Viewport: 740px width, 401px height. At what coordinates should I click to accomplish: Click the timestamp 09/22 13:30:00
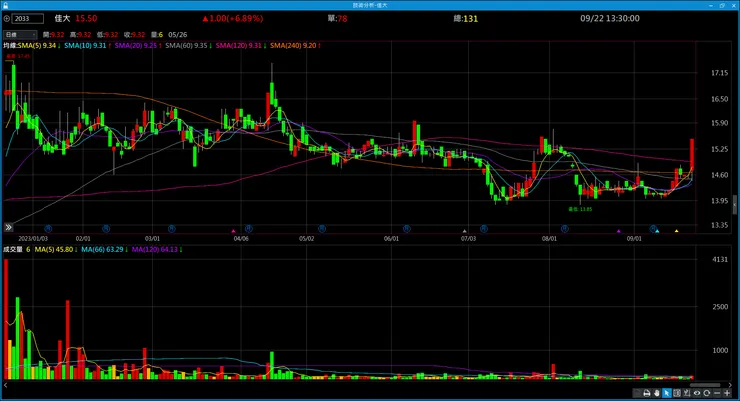point(610,18)
